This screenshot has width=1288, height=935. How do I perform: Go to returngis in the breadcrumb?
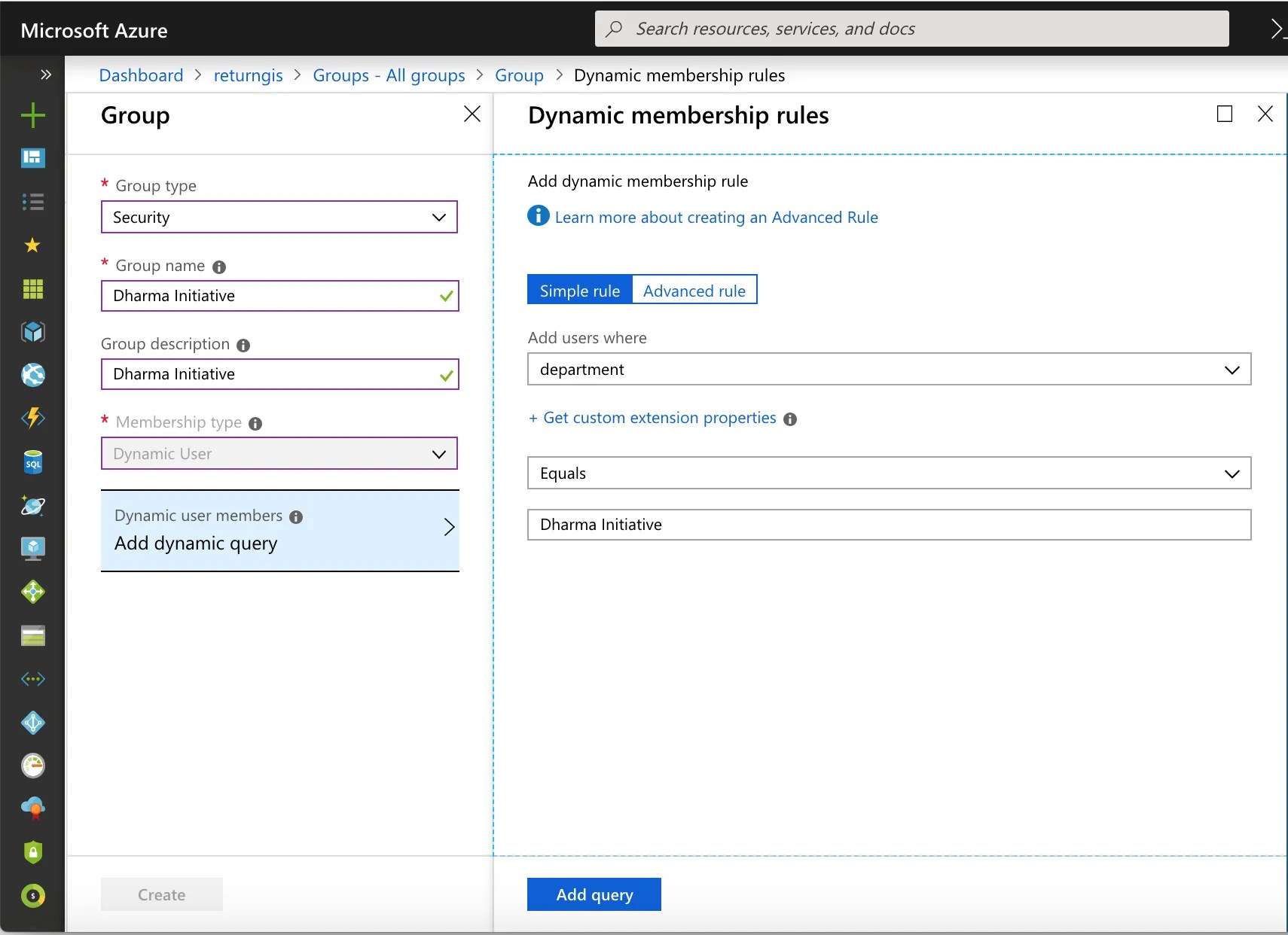(x=249, y=75)
